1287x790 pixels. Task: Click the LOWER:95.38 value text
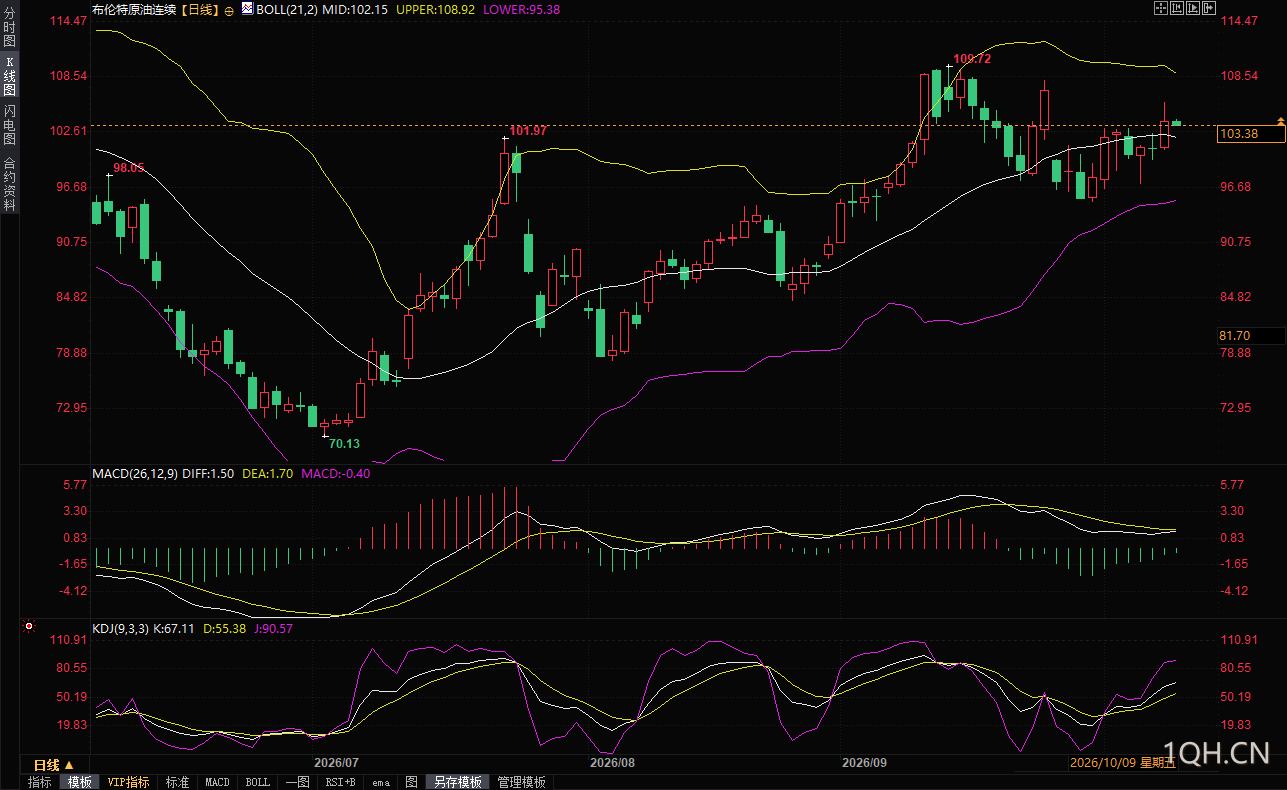click(521, 9)
